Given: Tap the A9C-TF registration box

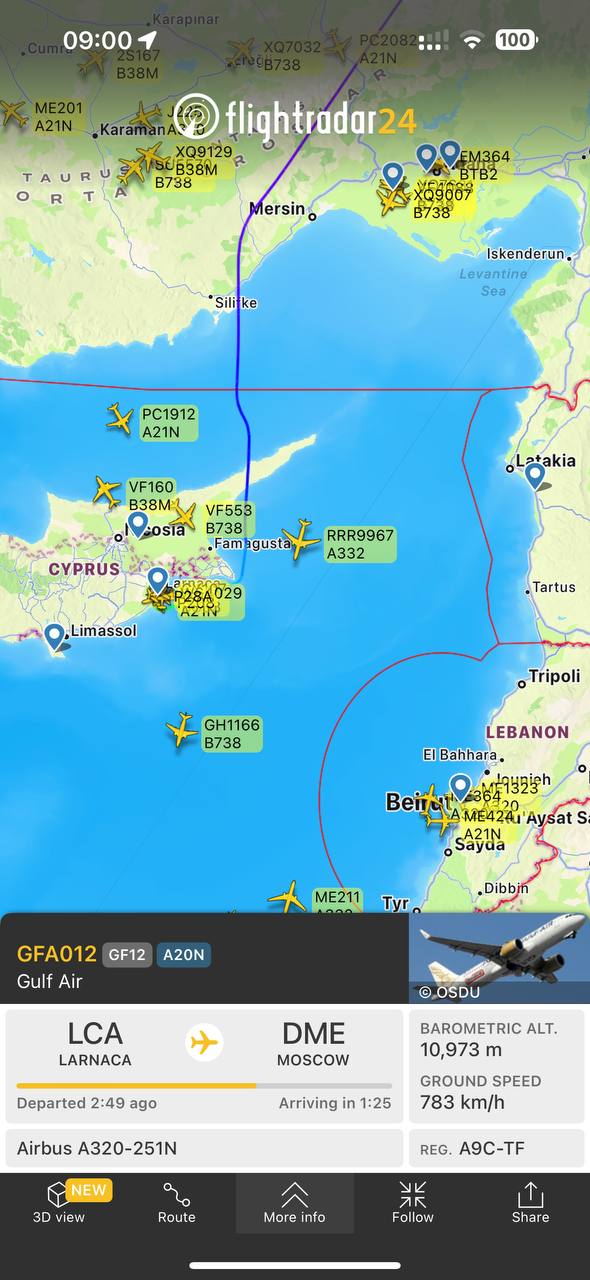Looking at the screenshot, I should pos(496,1149).
